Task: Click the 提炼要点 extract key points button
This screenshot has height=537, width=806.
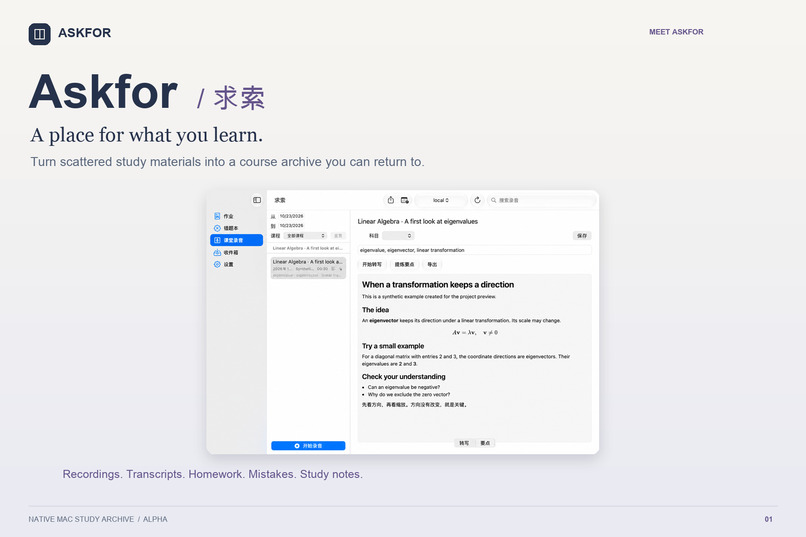Action: coord(405,264)
